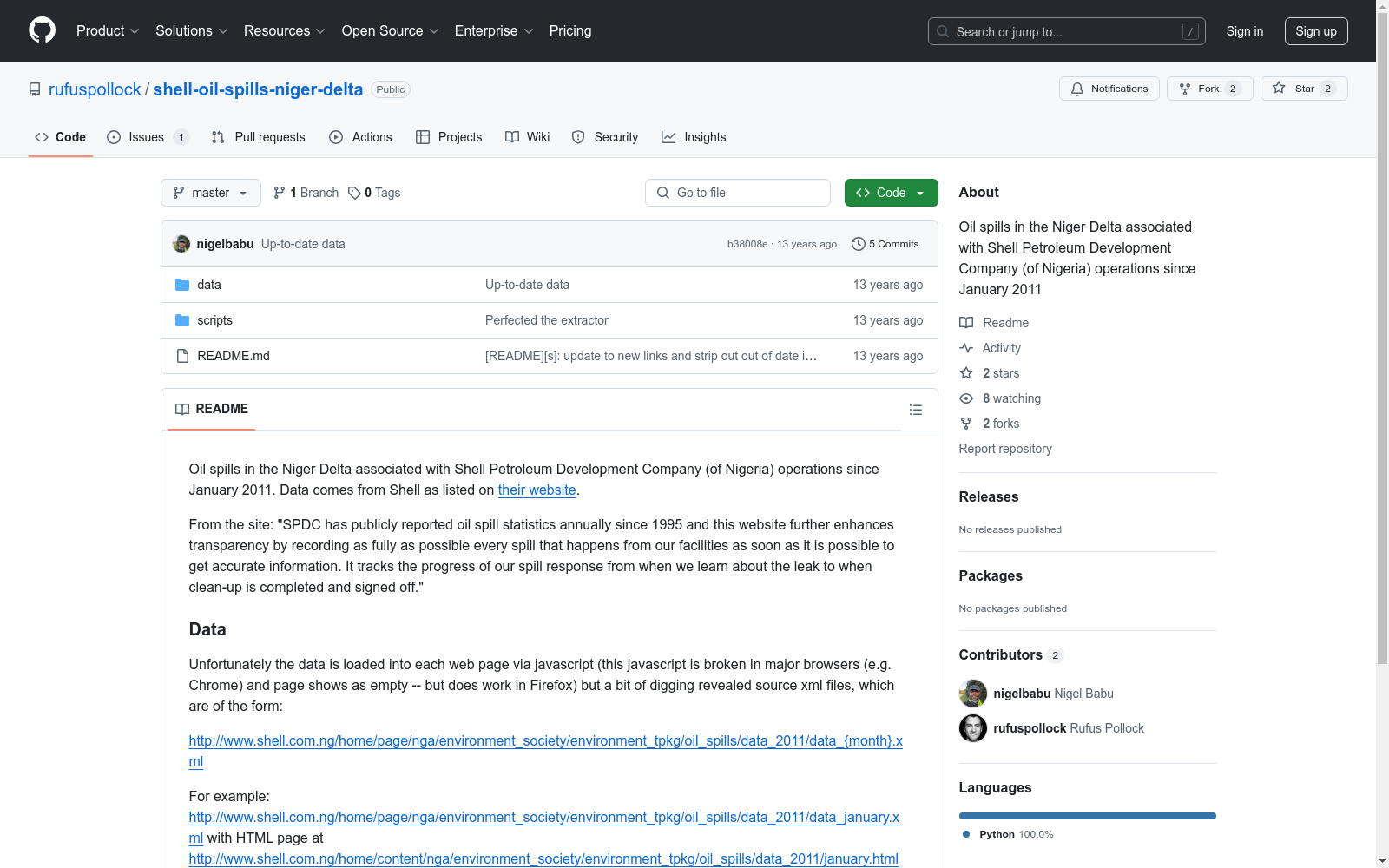Image resolution: width=1389 pixels, height=868 pixels.
Task: Click the Sign up button
Action: [1316, 31]
